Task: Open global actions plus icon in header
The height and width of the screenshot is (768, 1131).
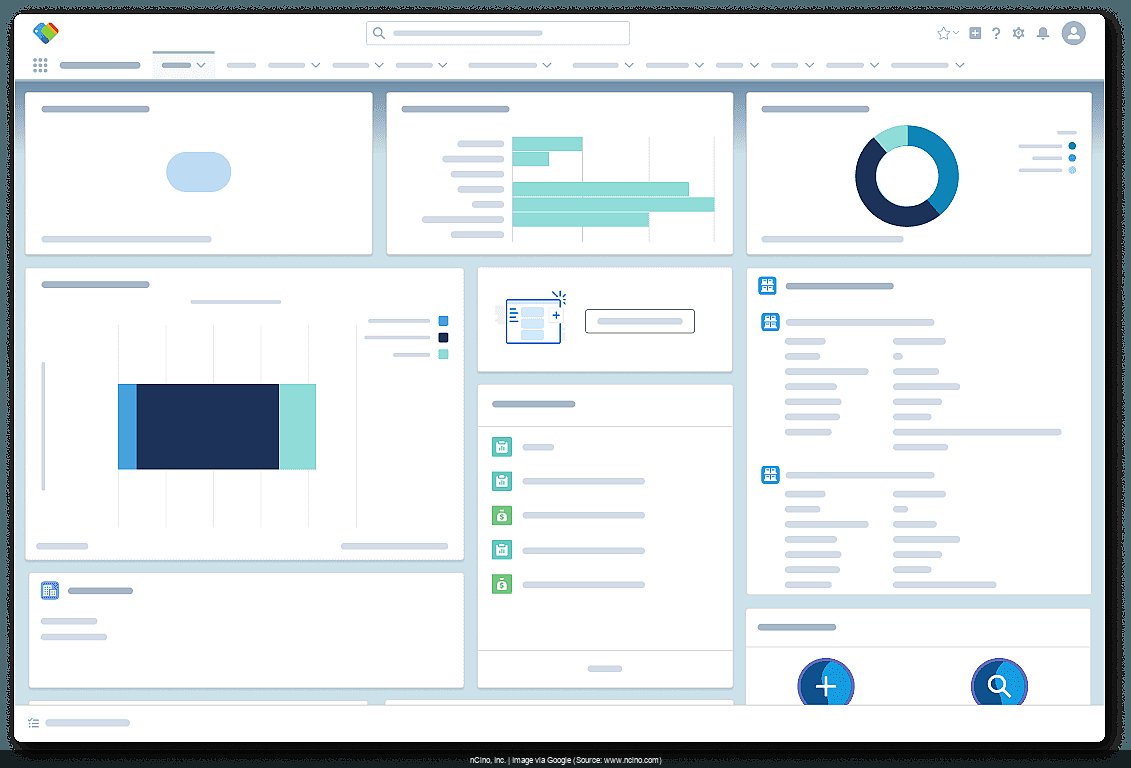Action: [x=975, y=33]
